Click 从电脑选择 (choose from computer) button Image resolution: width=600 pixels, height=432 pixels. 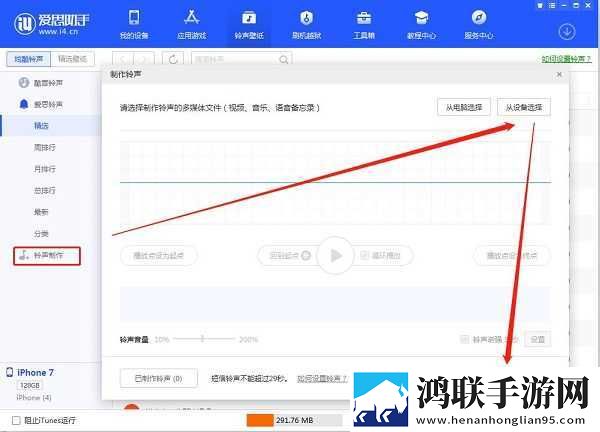click(x=464, y=108)
